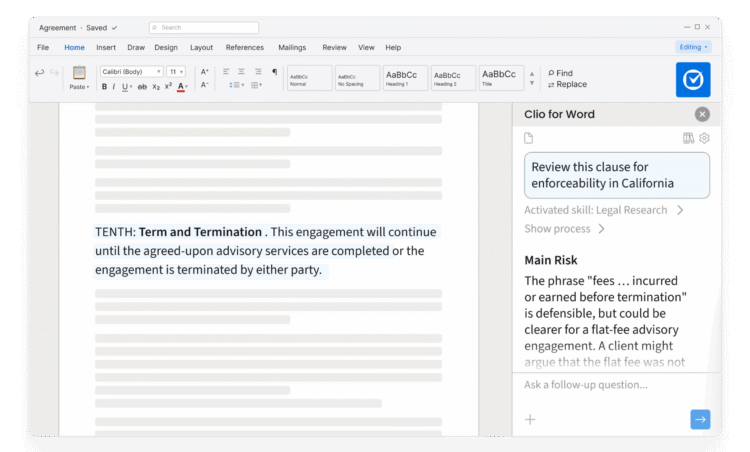Screen dimensions: 750x452
Task: Apply superscript formatting
Action: [168, 86]
